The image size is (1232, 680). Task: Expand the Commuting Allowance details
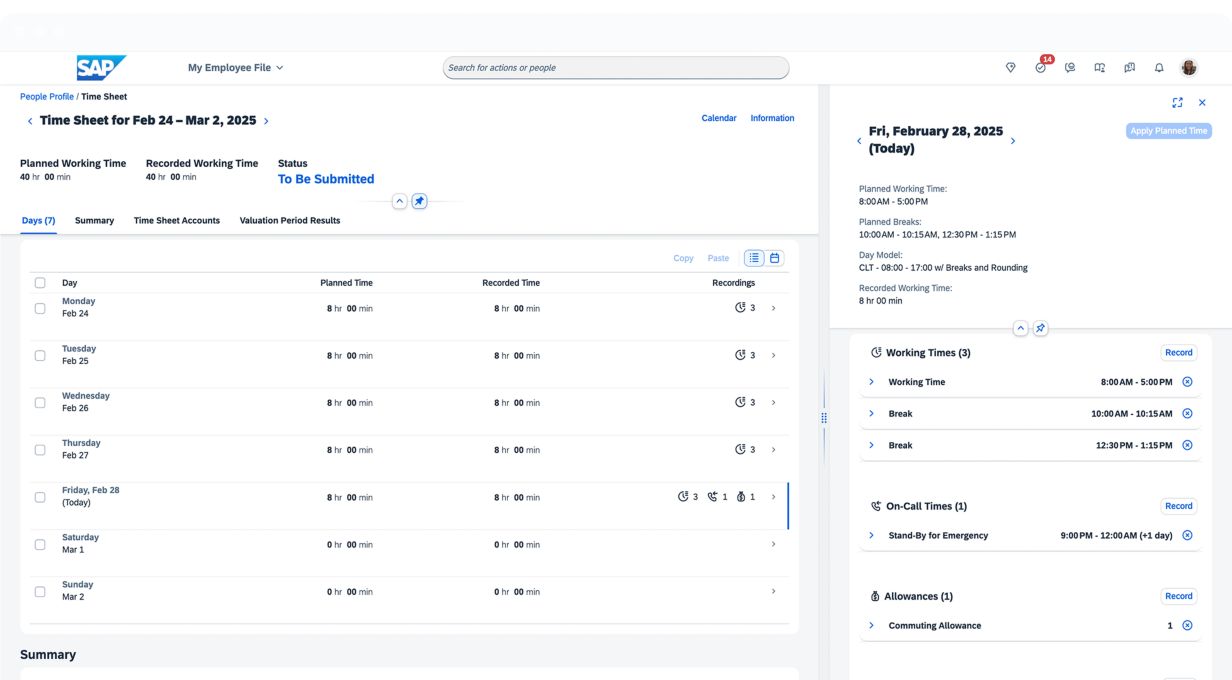click(871, 625)
